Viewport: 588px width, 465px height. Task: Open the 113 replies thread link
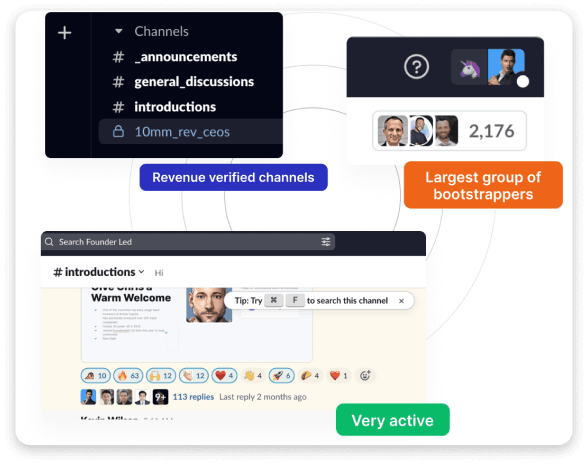[x=193, y=397]
